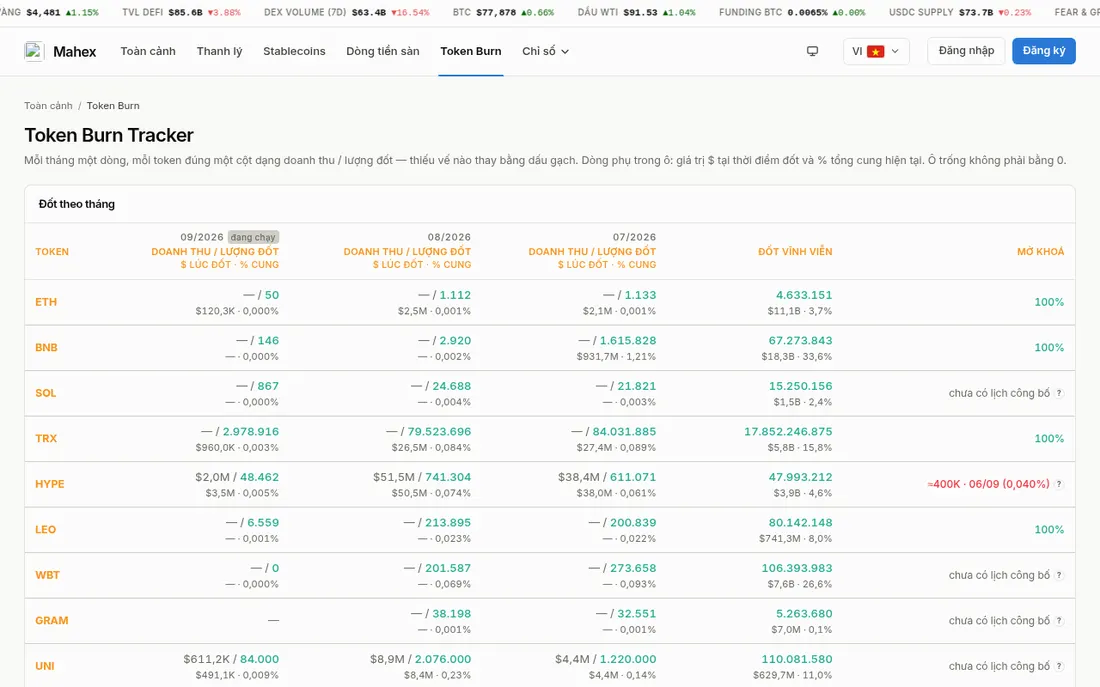Click ETH token link

46,302
